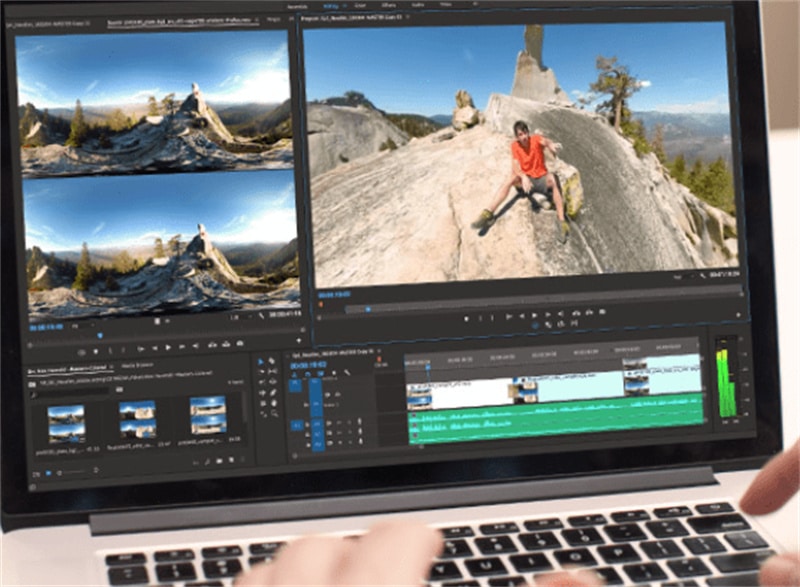The width and height of the screenshot is (800, 587).
Task: Play the clip in Source monitor
Action: [168, 347]
